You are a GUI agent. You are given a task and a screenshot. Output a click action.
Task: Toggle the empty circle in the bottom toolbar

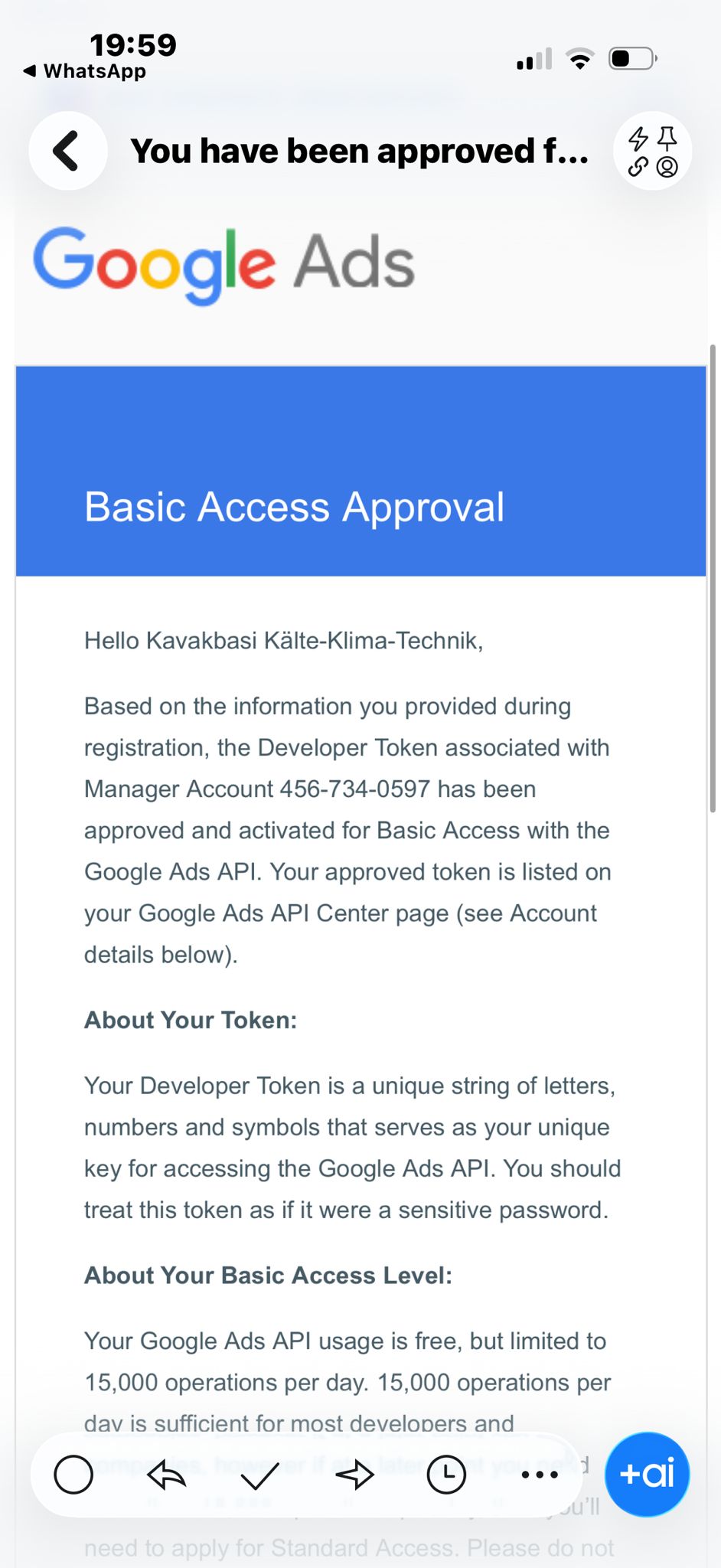pyautogui.click(x=73, y=1474)
